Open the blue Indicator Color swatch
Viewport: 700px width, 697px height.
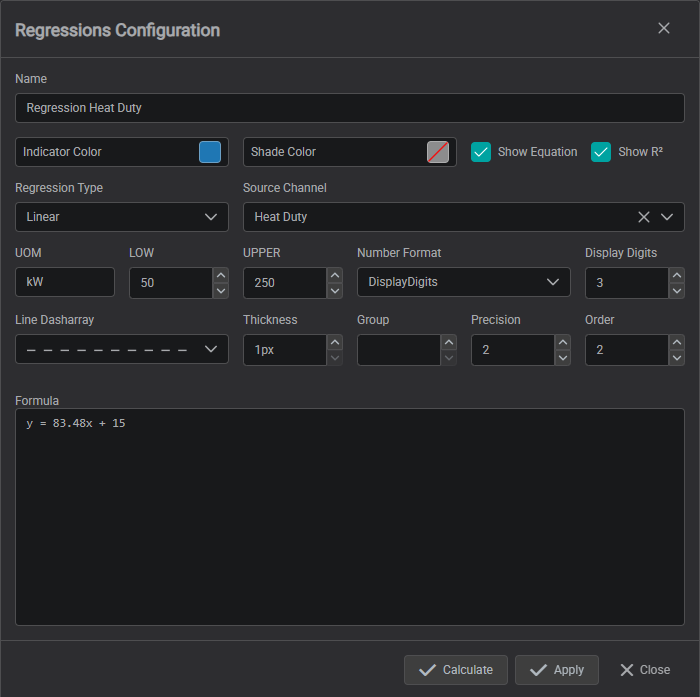coord(210,152)
